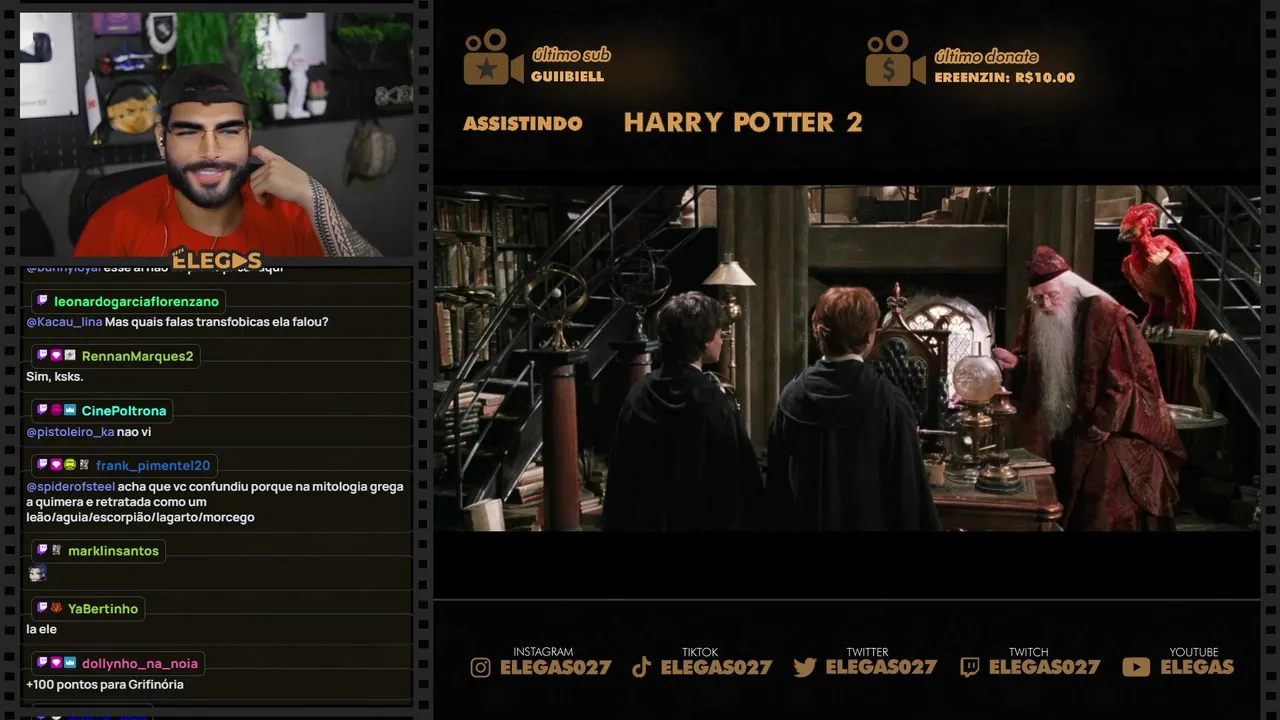This screenshot has height=720, width=1280.
Task: Open CinePoltrona chat username
Action: [x=124, y=411]
